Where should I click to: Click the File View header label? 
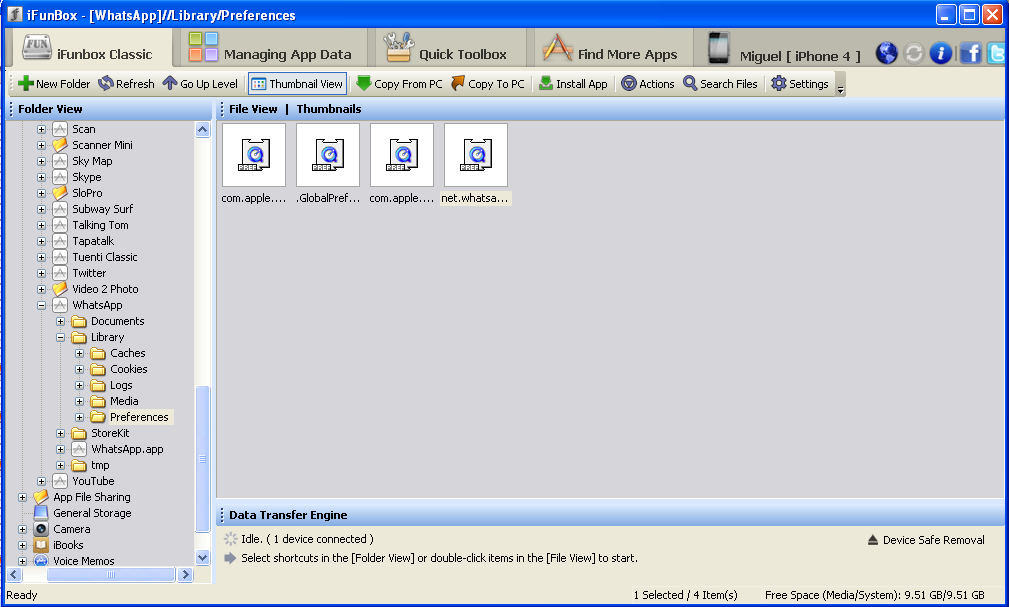pos(253,109)
